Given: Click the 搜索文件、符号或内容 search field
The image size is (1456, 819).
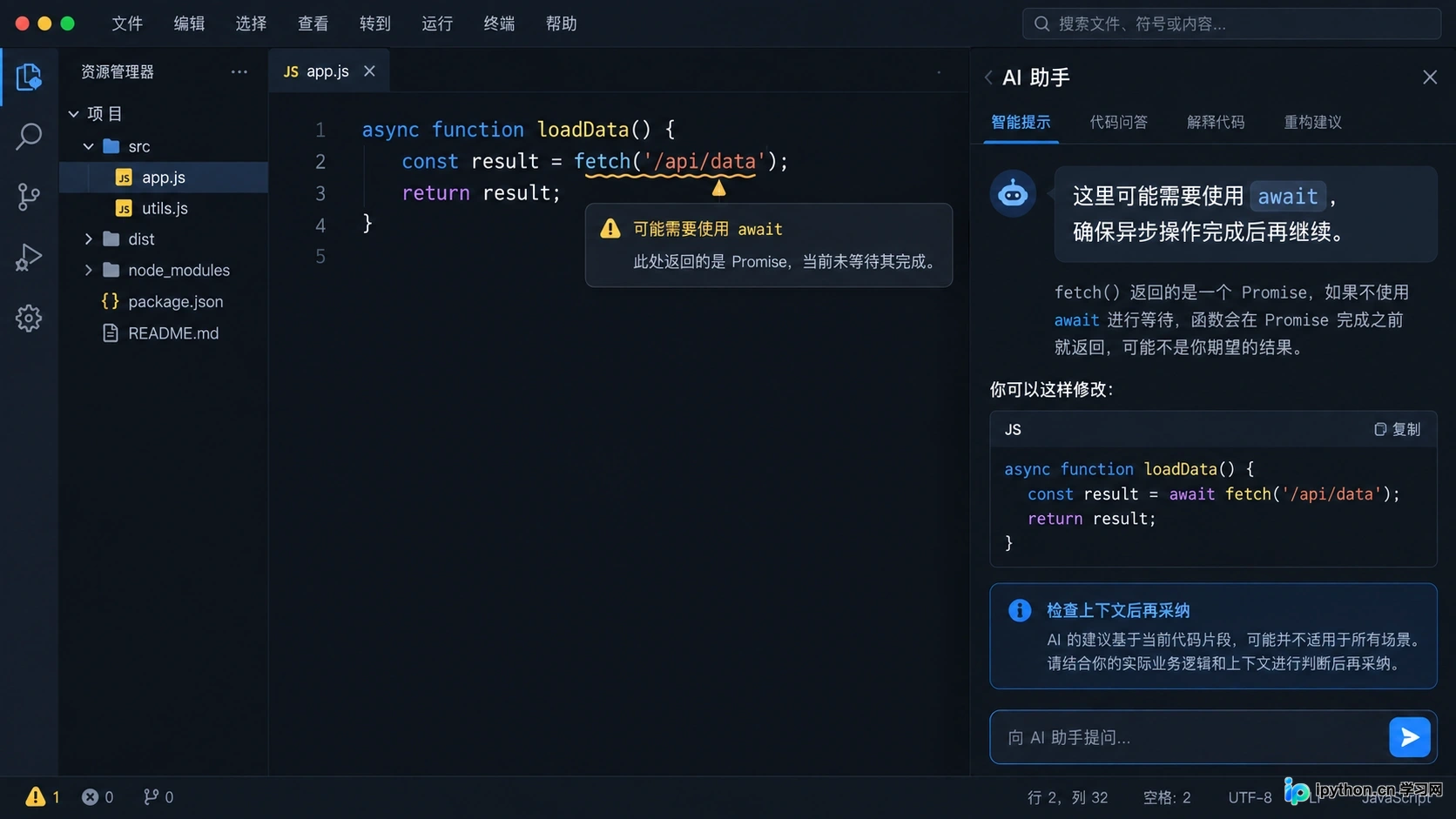Looking at the screenshot, I should click(x=1231, y=24).
